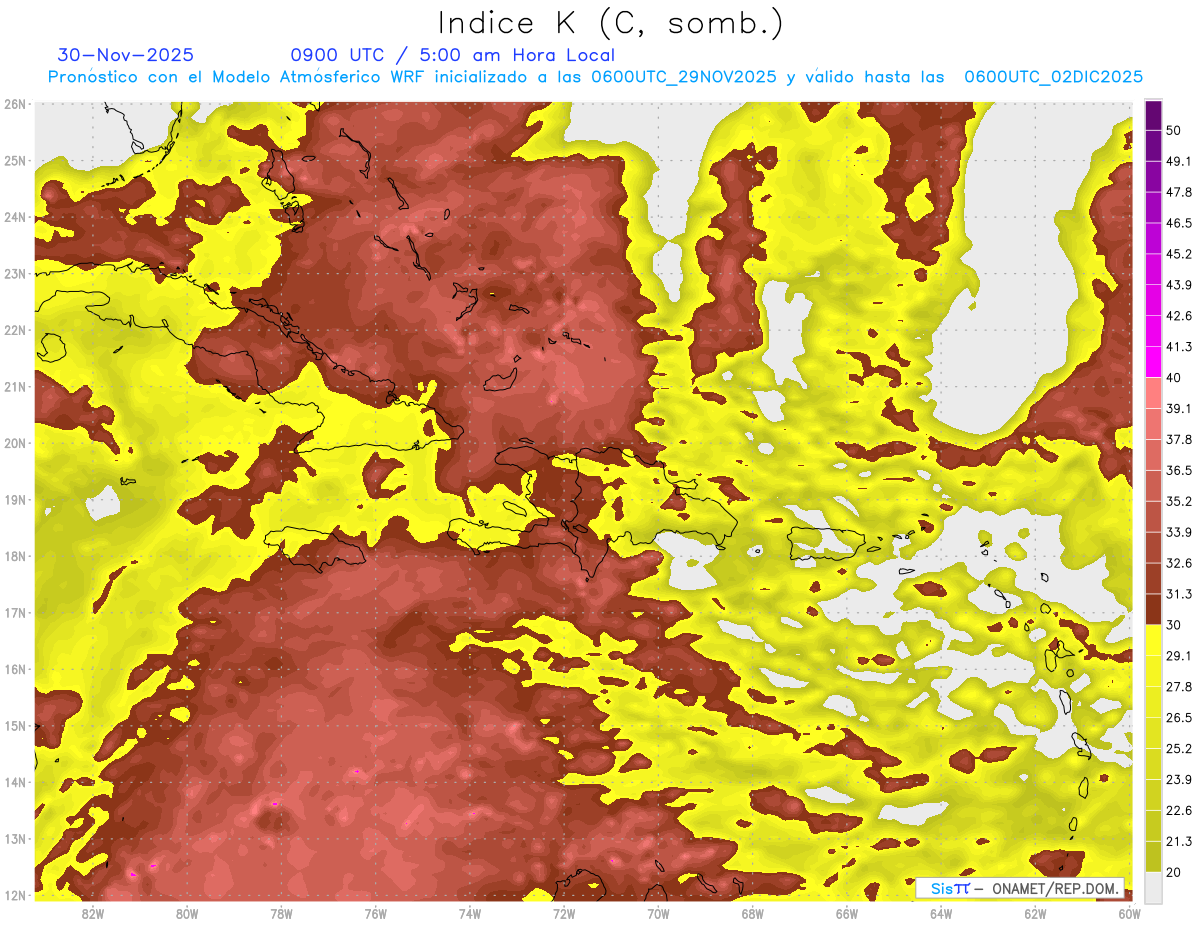Click the colorbar label '27.8'
Image resolution: width=1200 pixels, height=927 pixels.
coord(1179,687)
